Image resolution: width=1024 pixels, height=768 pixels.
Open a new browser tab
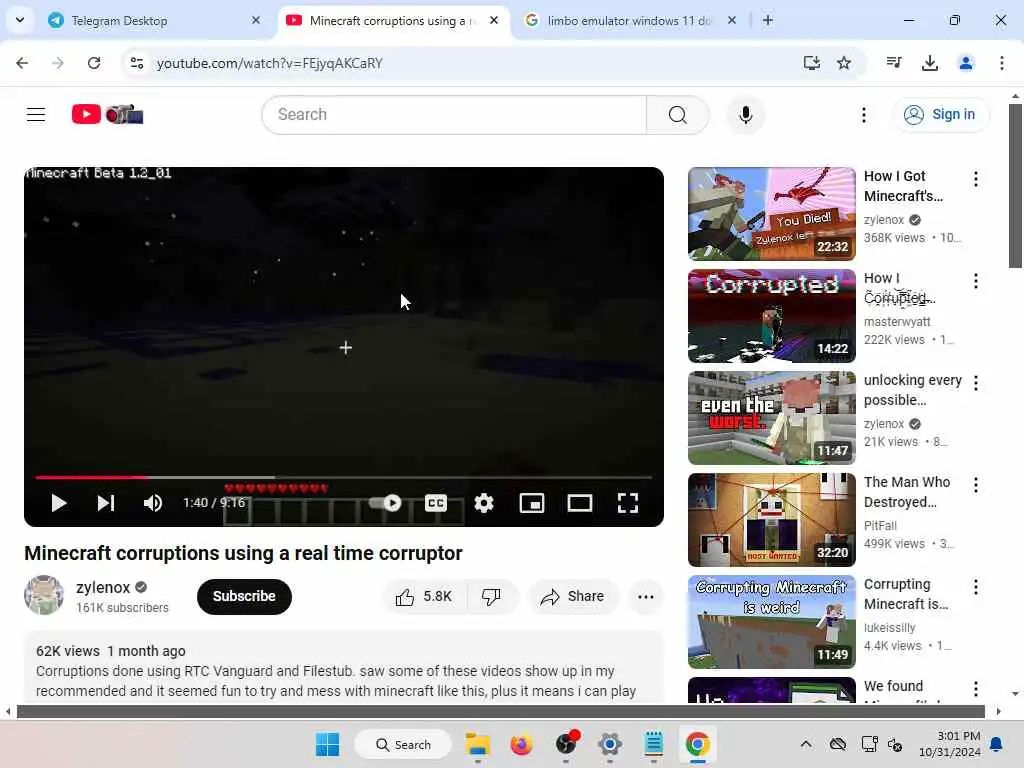tap(768, 21)
